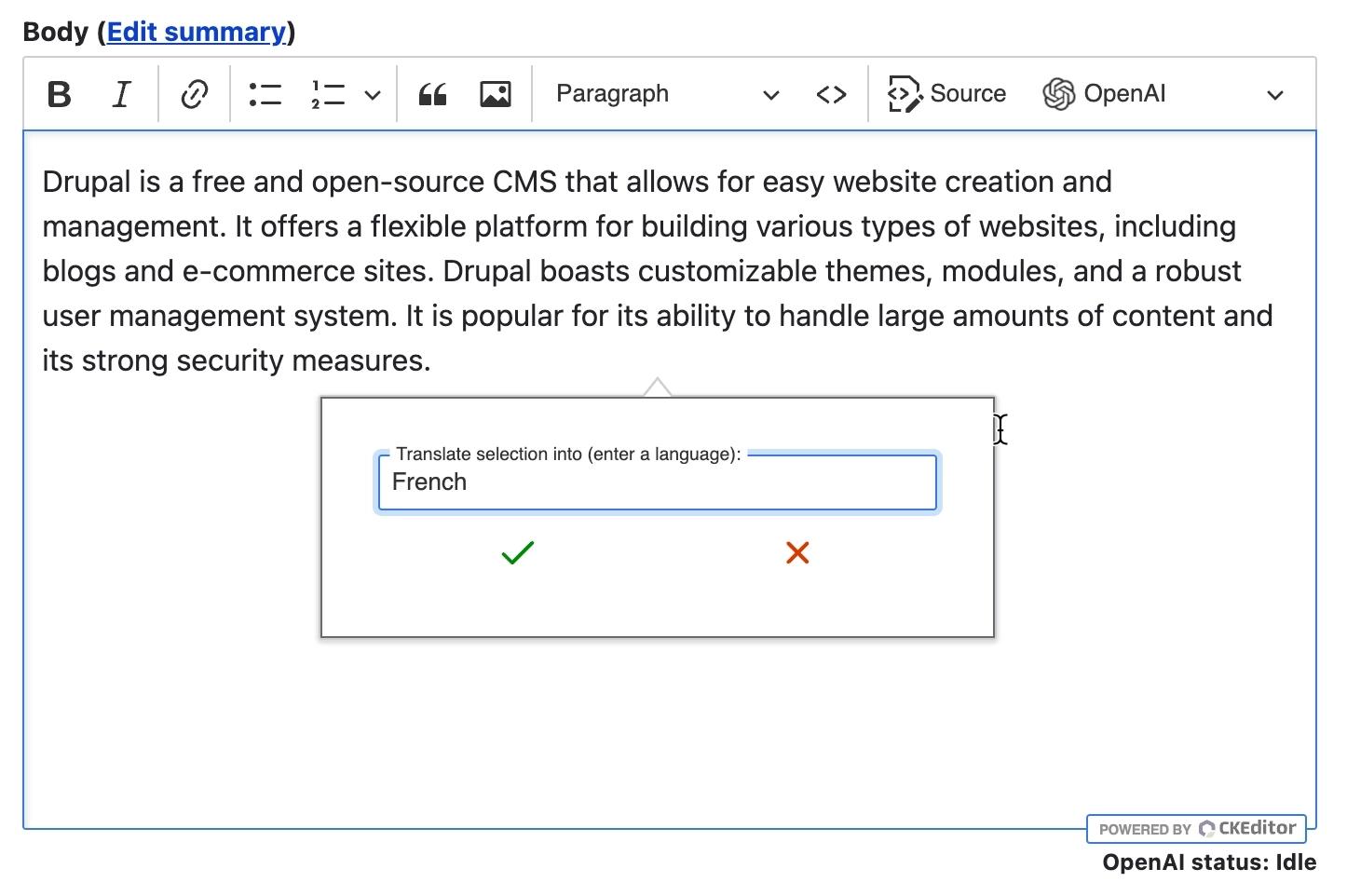Insert a numbered list
This screenshot has width=1347, height=896.
coord(328,94)
